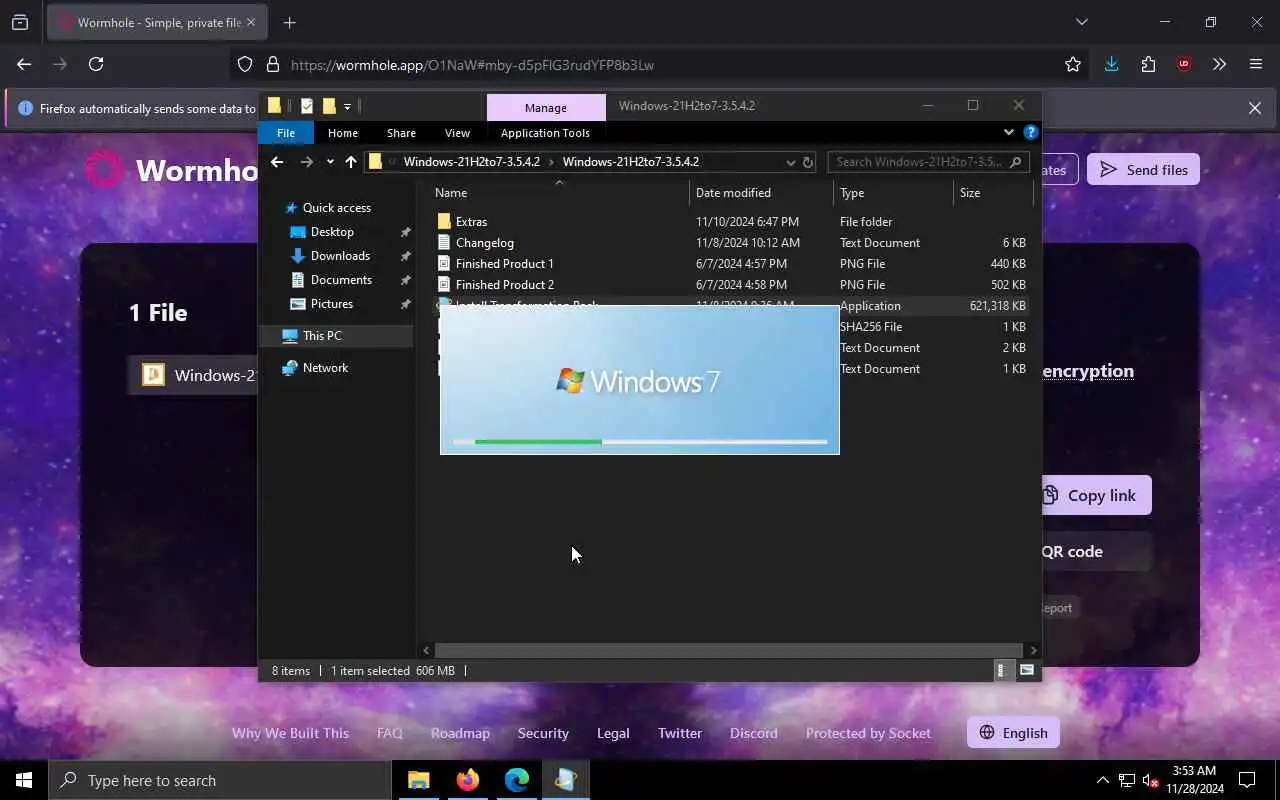The height and width of the screenshot is (800, 1280).
Task: Open Firefox extensions puzzle icon
Action: coord(1148,64)
